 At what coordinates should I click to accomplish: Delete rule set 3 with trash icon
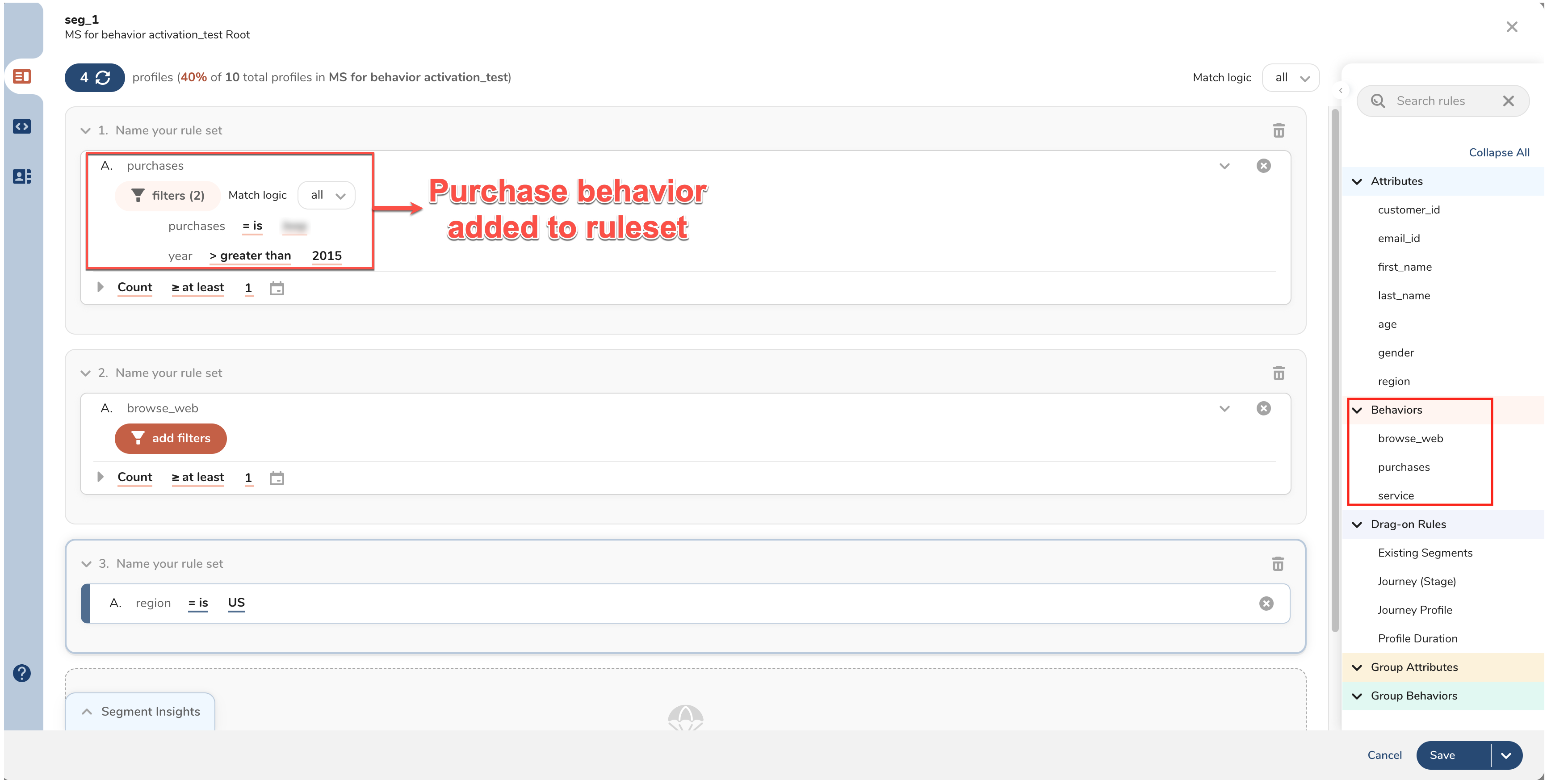1277,563
